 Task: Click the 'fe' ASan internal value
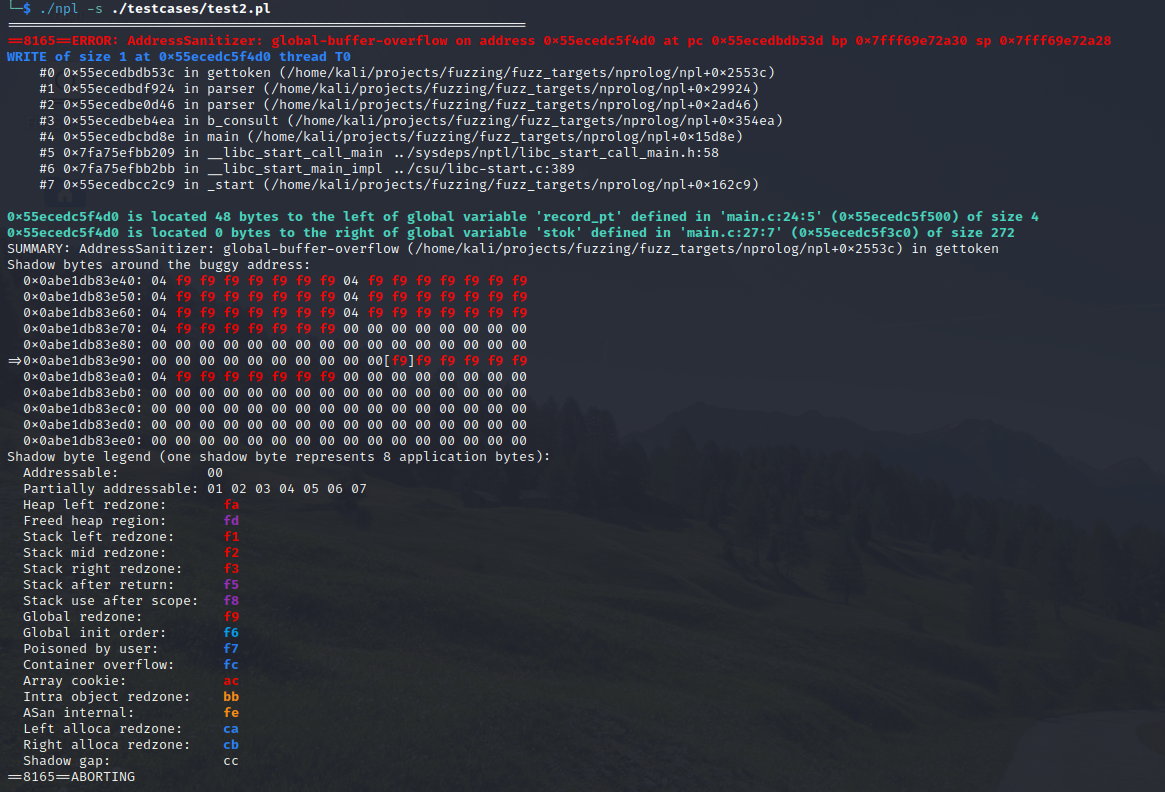pyautogui.click(x=231, y=712)
